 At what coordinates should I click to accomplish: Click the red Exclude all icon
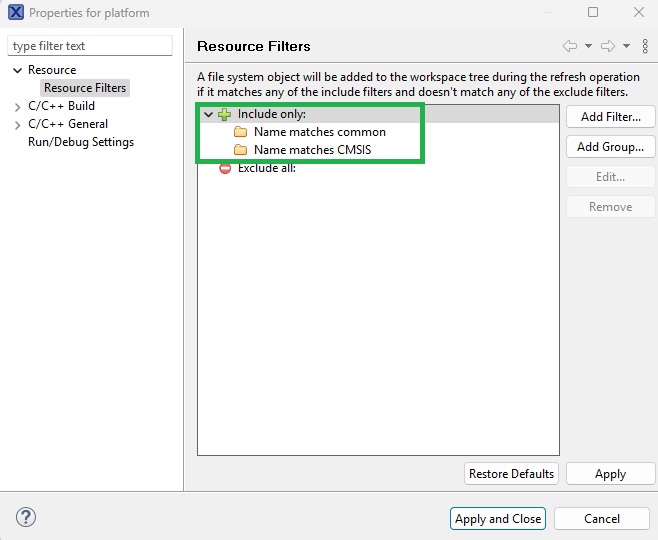pos(225,168)
